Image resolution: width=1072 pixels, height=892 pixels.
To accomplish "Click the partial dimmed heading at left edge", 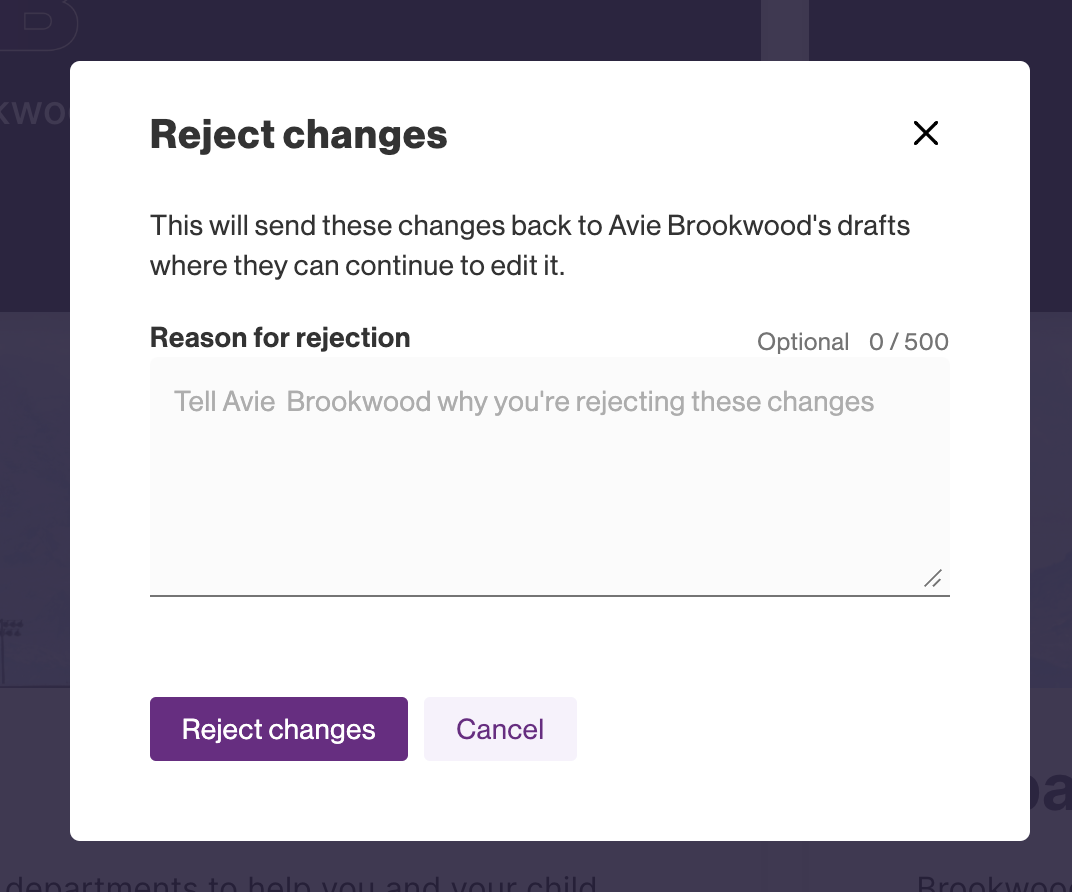I will click(x=33, y=112).
